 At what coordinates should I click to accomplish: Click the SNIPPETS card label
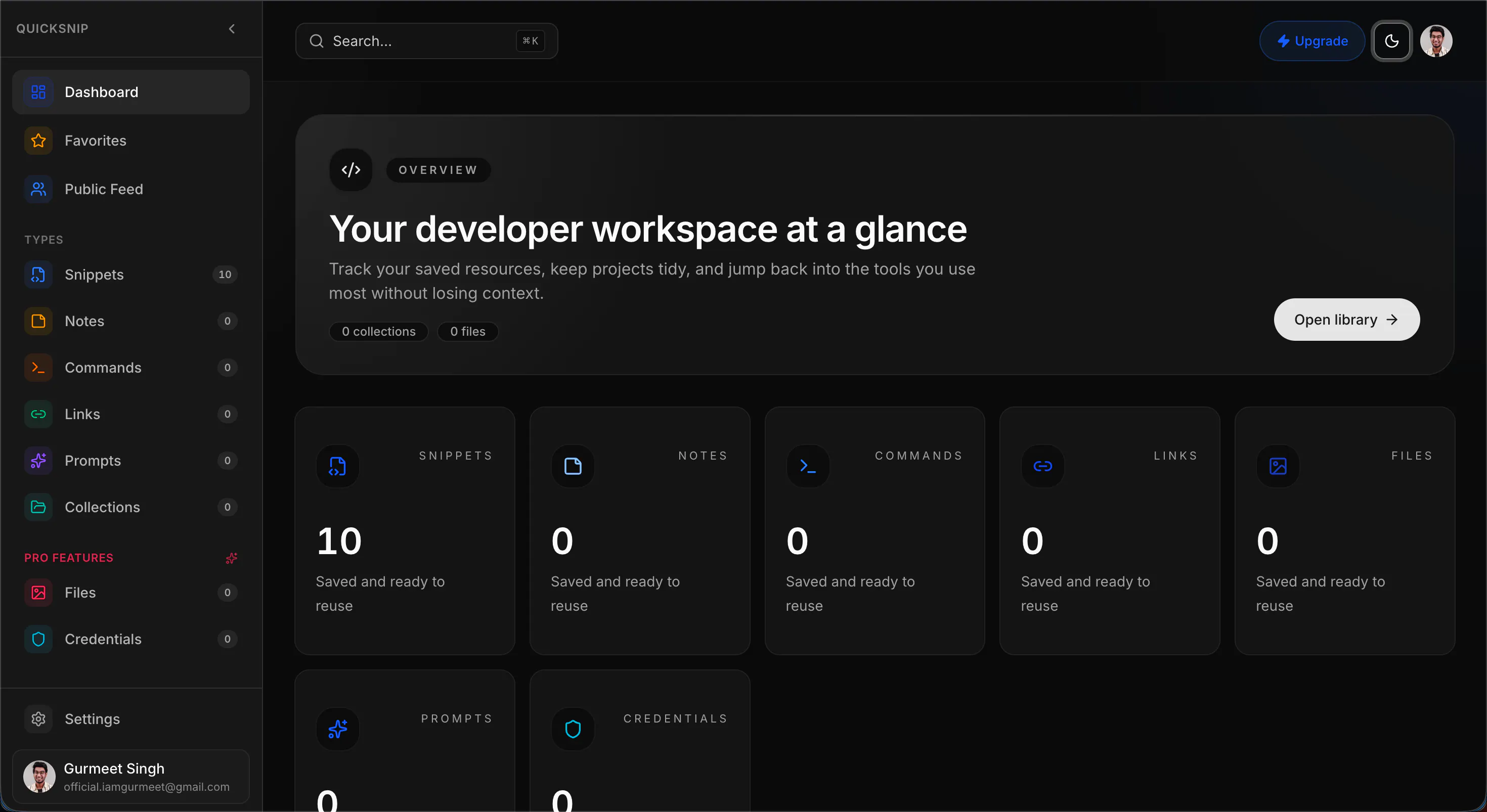click(455, 456)
